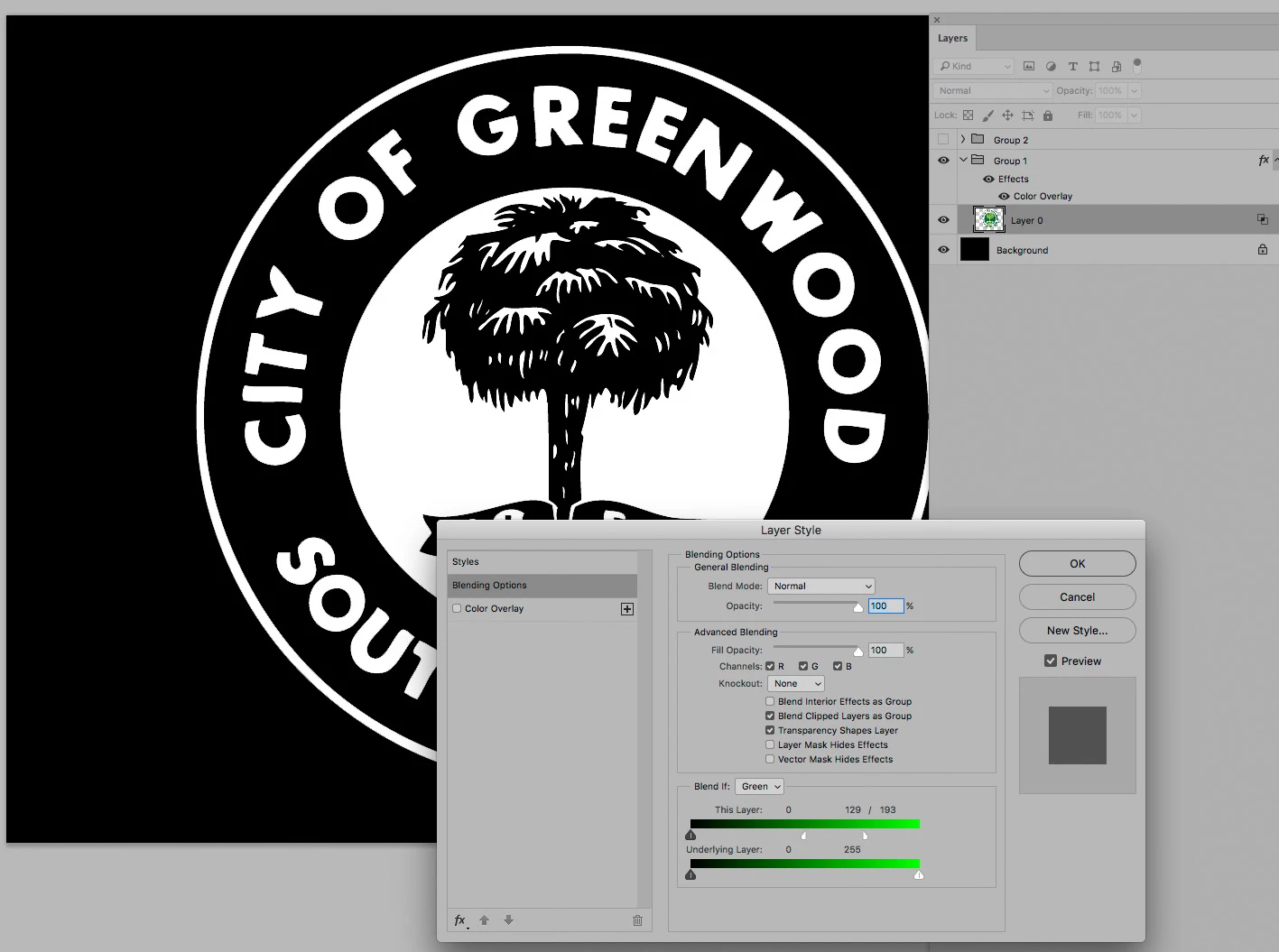The image size is (1279, 952).
Task: Toggle Effects visibility eye under Group 1
Action: pos(988,179)
